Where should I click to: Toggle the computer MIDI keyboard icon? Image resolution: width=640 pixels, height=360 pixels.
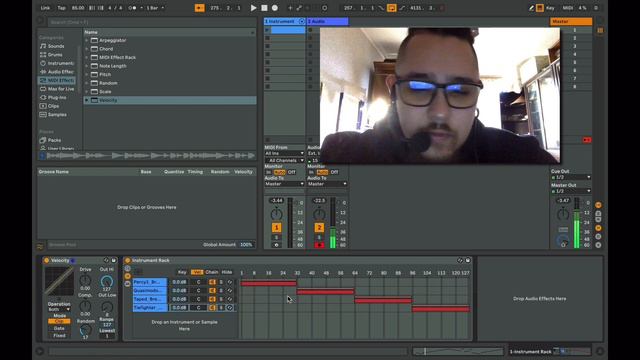coord(540,8)
